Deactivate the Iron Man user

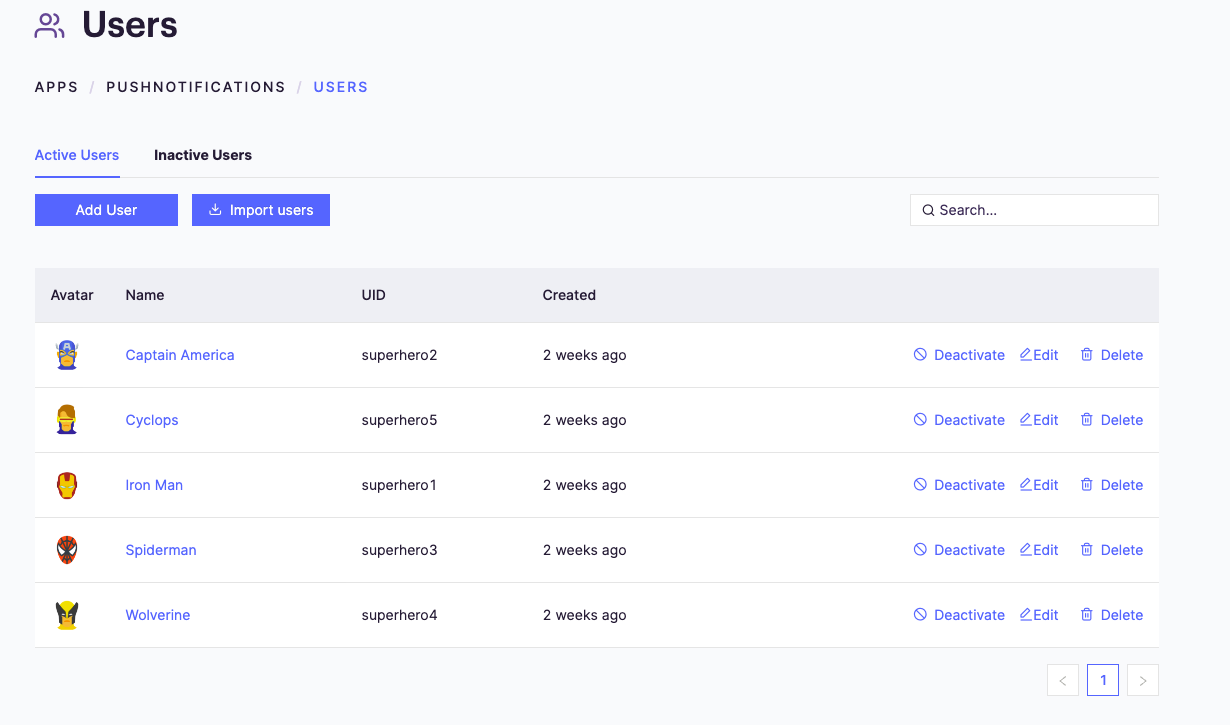[959, 485]
